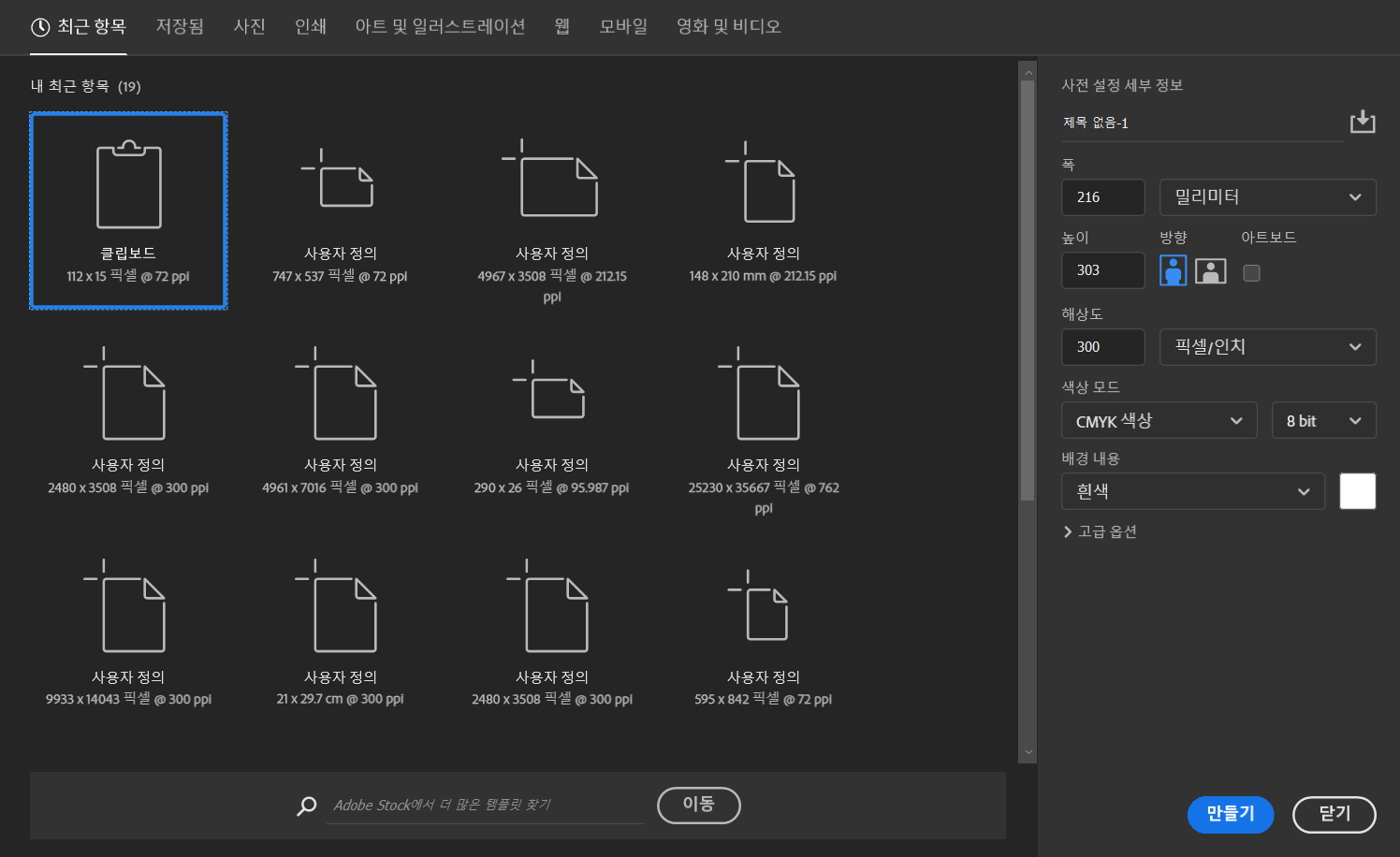
Task: Click the 만들기 button
Action: 1231,814
